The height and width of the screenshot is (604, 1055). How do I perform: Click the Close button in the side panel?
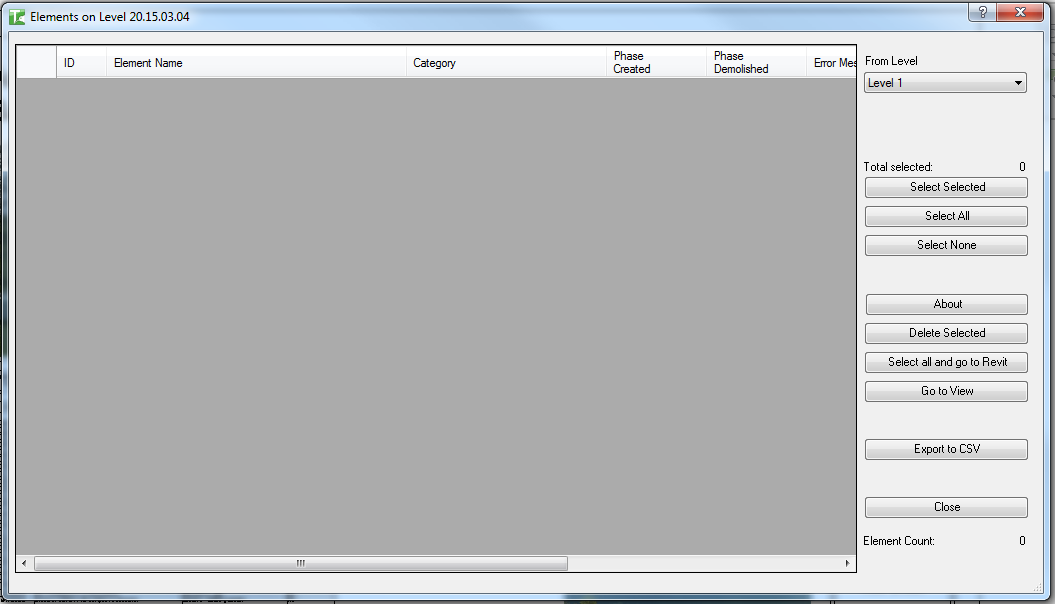[x=946, y=507]
